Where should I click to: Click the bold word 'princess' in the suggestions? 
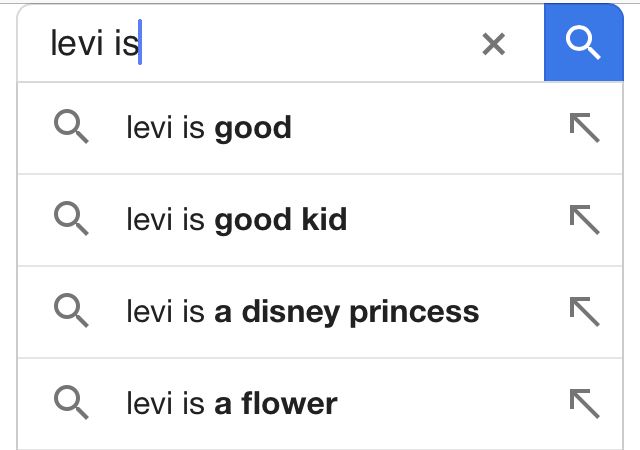[x=414, y=313]
